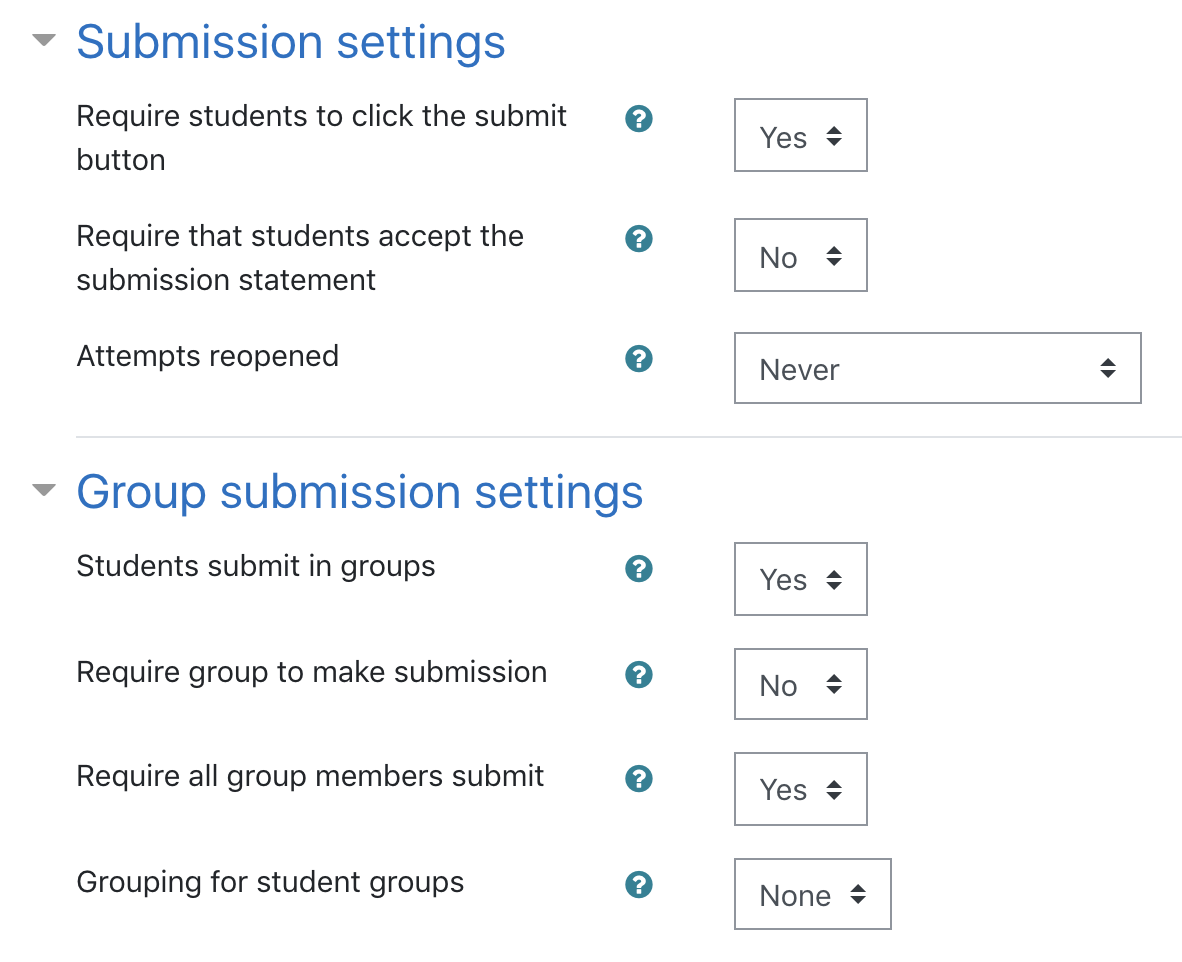
Task: Open the Require all group members submit dropdown
Action: click(801, 789)
